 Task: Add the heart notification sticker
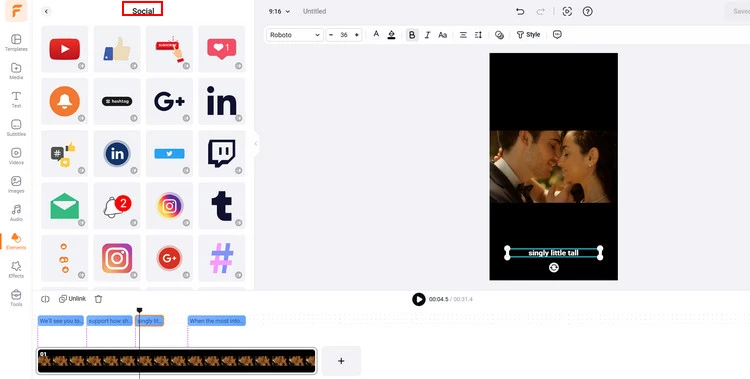(221, 49)
